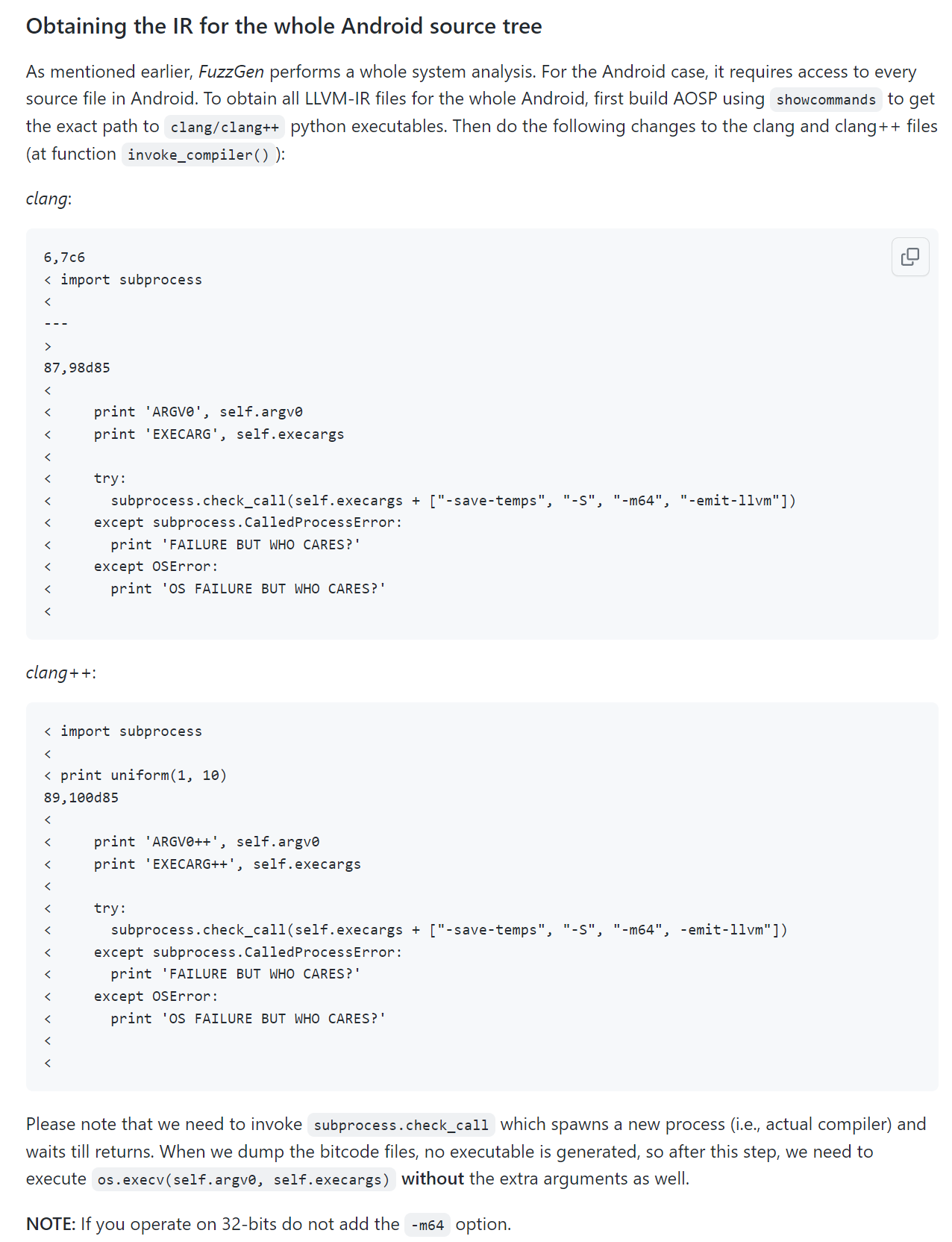Viewport: 952px width, 1242px height.
Task: Click the italic FuzzGen word
Action: [x=231, y=72]
